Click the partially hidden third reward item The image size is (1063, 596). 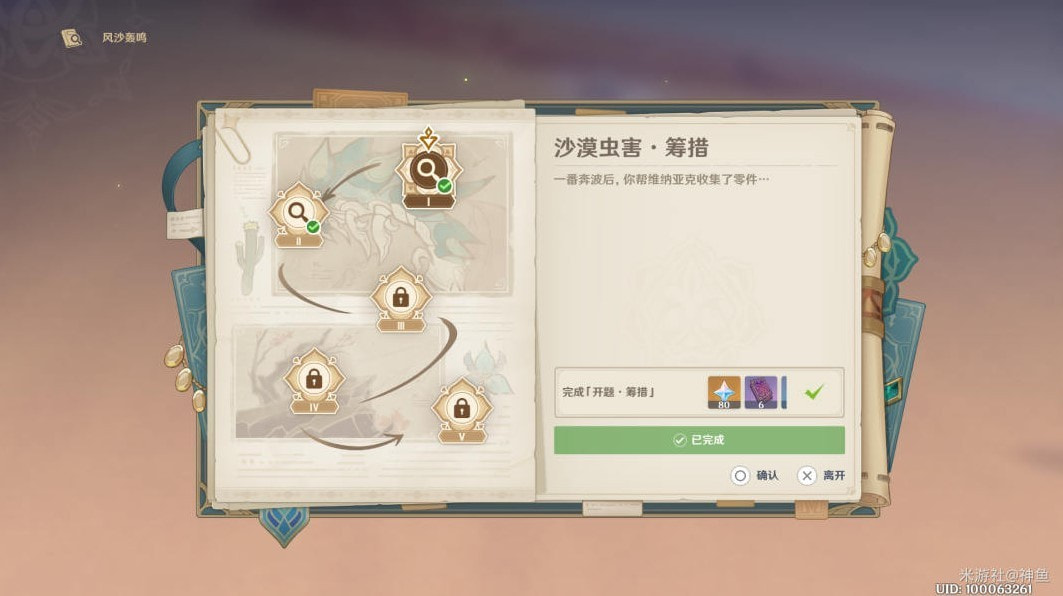coord(784,393)
